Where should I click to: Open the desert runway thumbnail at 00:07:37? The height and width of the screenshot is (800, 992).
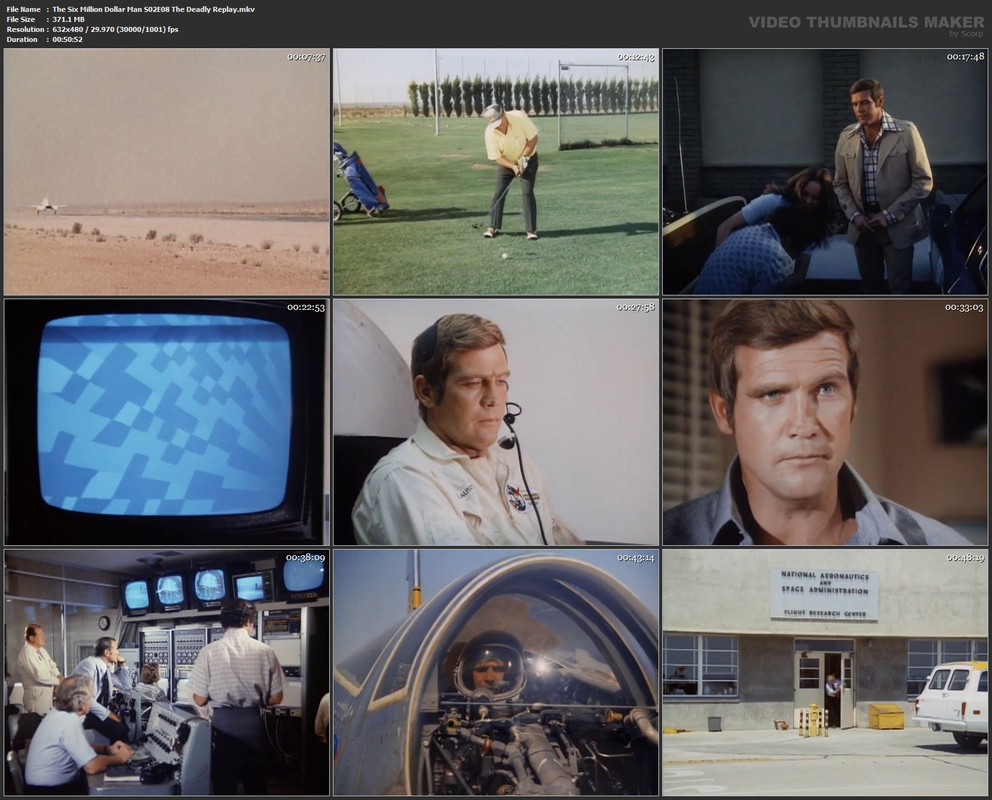(166, 171)
